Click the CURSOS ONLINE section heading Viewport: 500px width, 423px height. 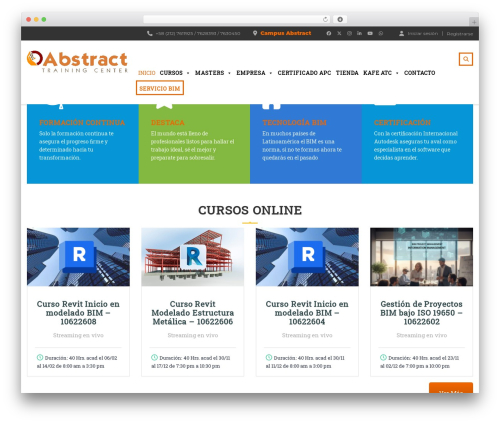(x=250, y=210)
